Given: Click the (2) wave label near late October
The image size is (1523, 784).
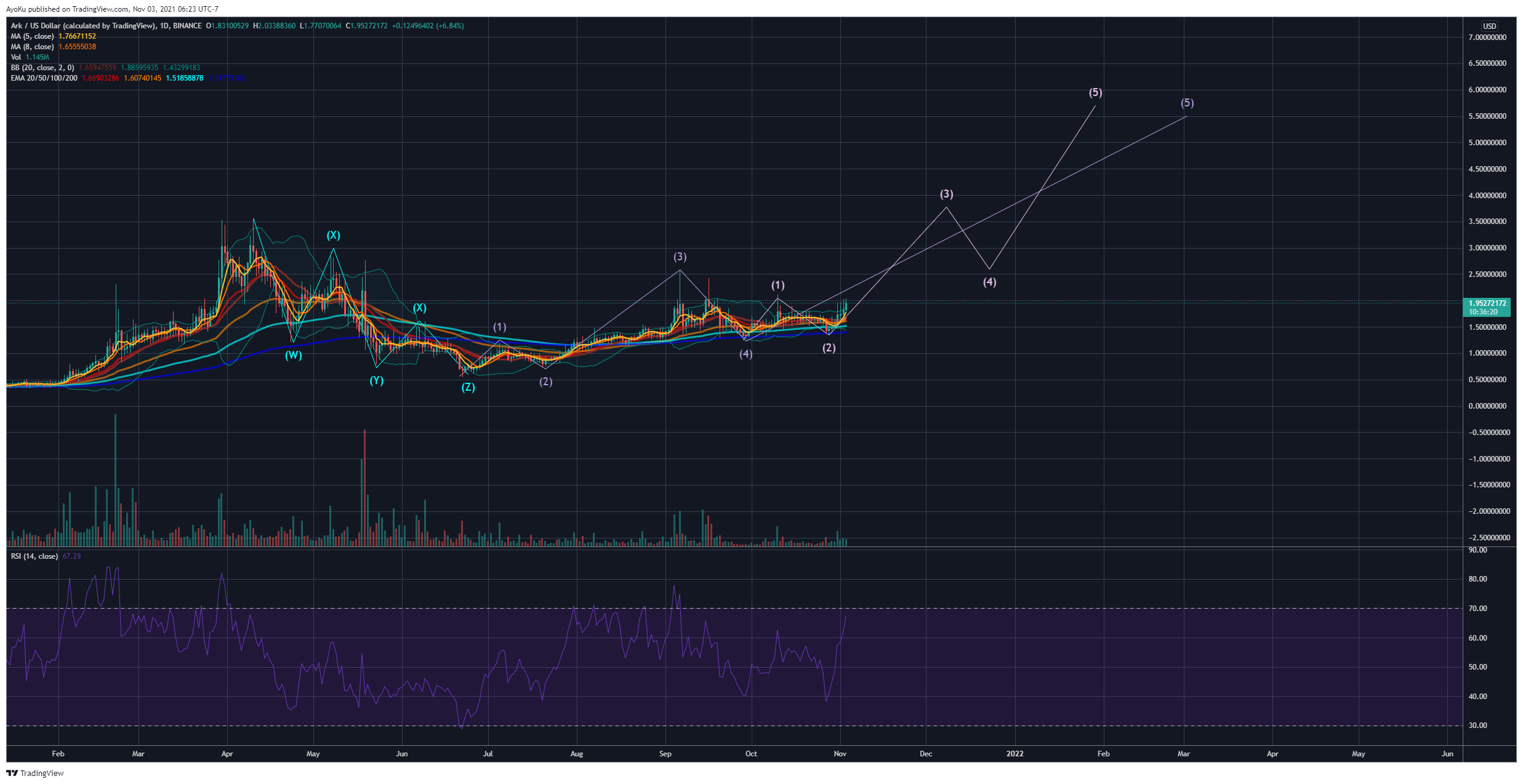Looking at the screenshot, I should (829, 348).
